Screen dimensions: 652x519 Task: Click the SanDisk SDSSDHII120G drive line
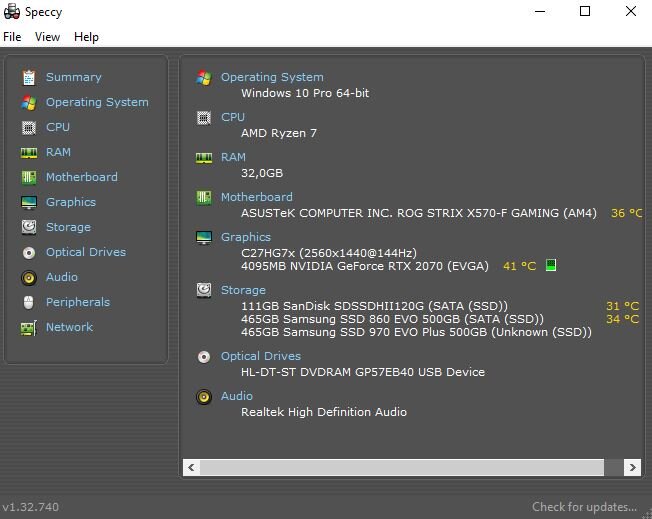(x=374, y=306)
